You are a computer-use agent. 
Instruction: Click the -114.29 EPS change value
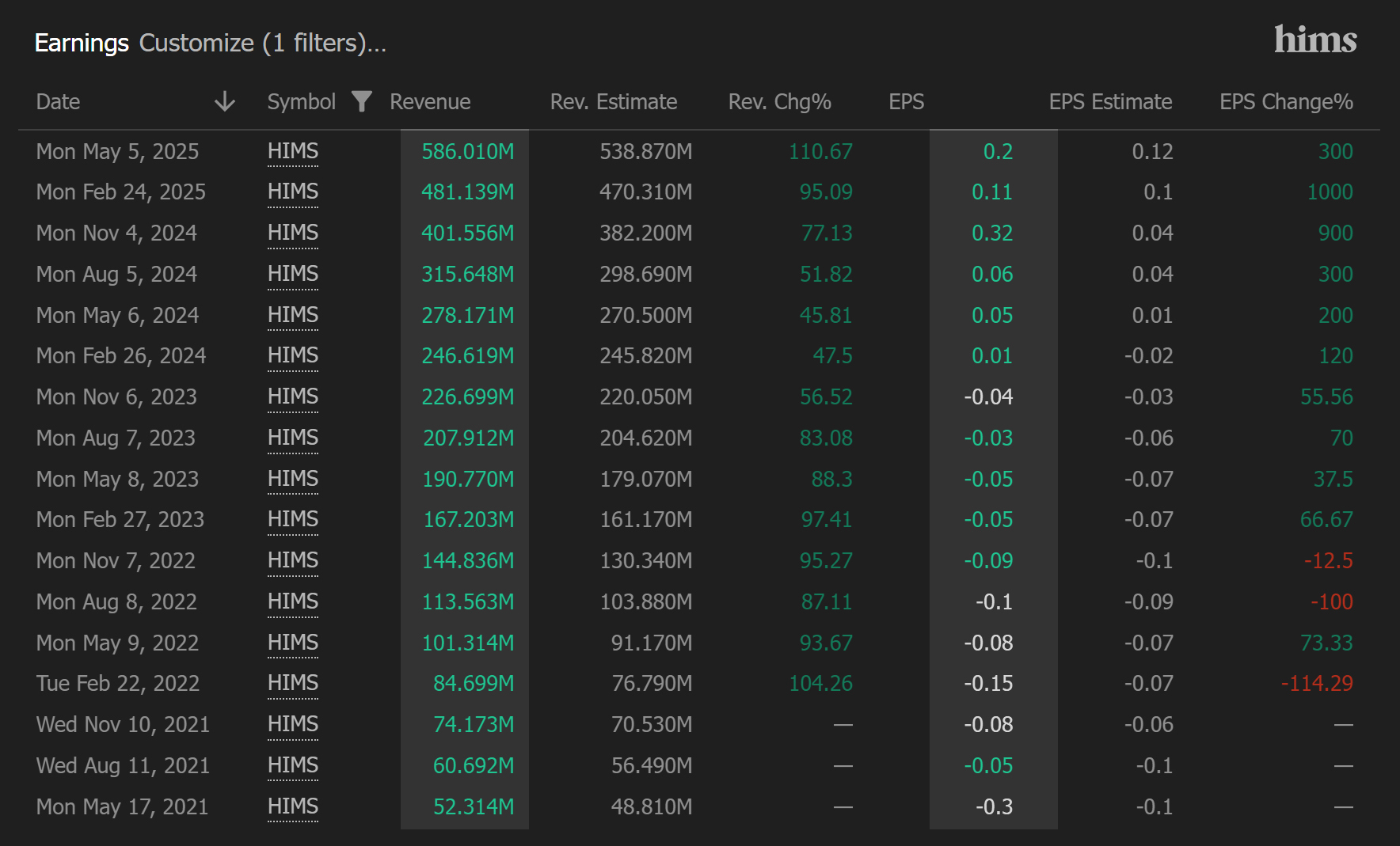[1316, 683]
